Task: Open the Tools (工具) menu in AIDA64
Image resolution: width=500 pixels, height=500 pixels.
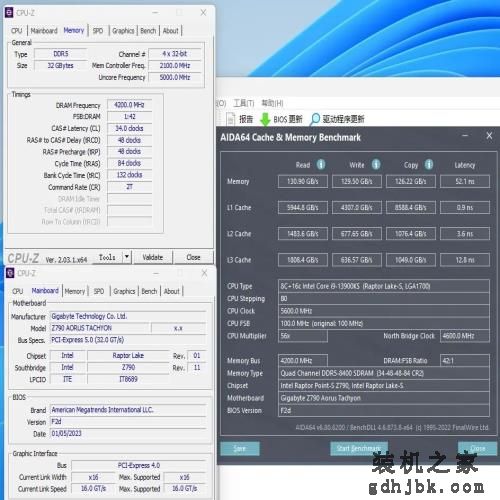Action: (x=244, y=103)
